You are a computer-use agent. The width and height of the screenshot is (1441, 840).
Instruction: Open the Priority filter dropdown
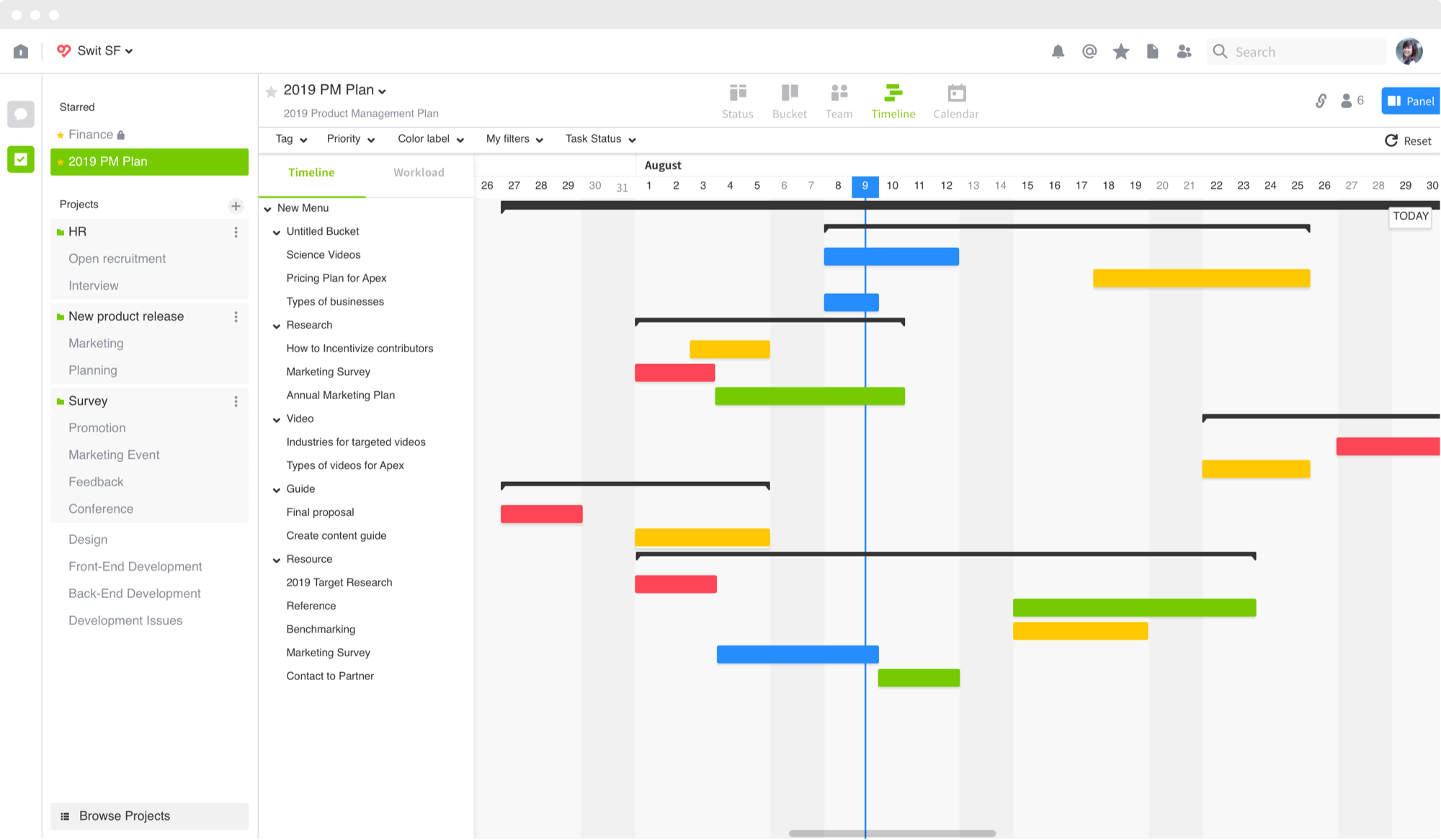pos(351,139)
